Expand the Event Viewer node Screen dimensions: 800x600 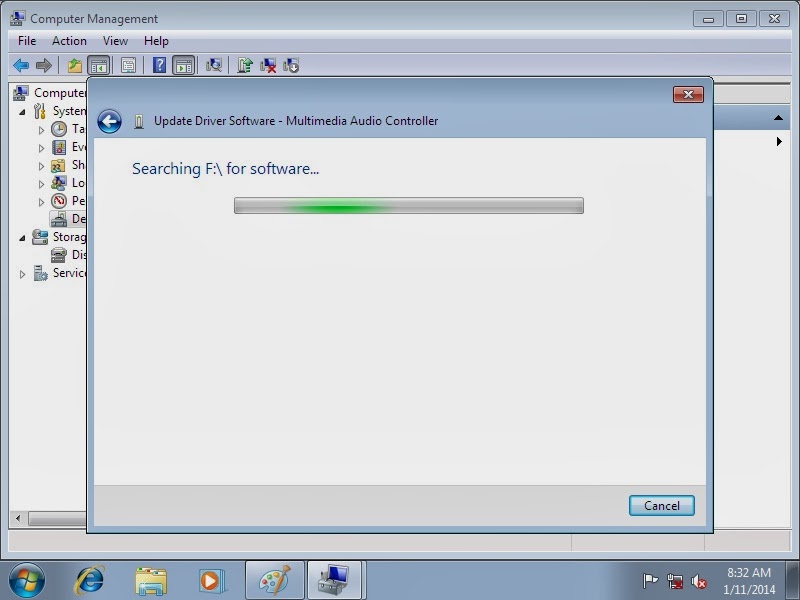41,148
